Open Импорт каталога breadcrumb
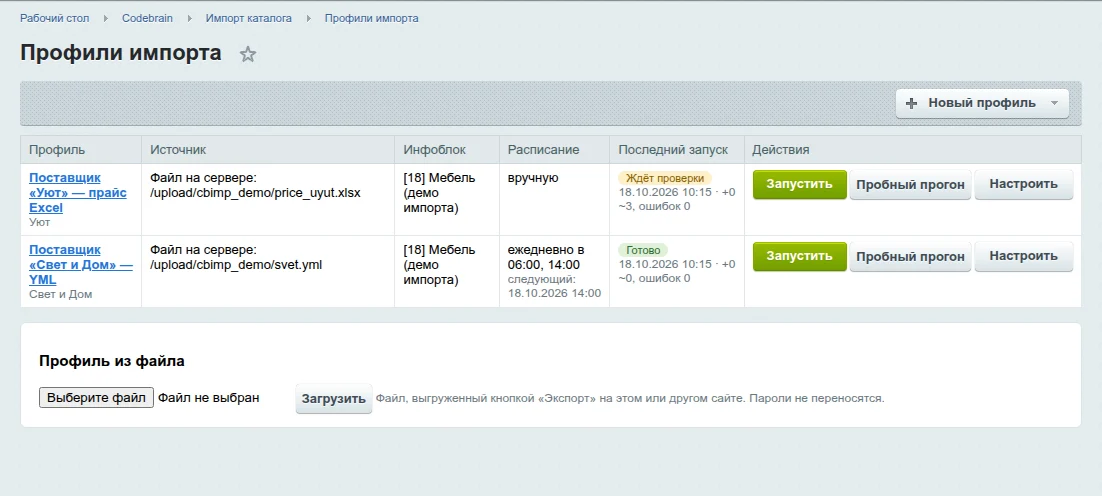Viewport: 1102px width, 496px height. coord(248,18)
